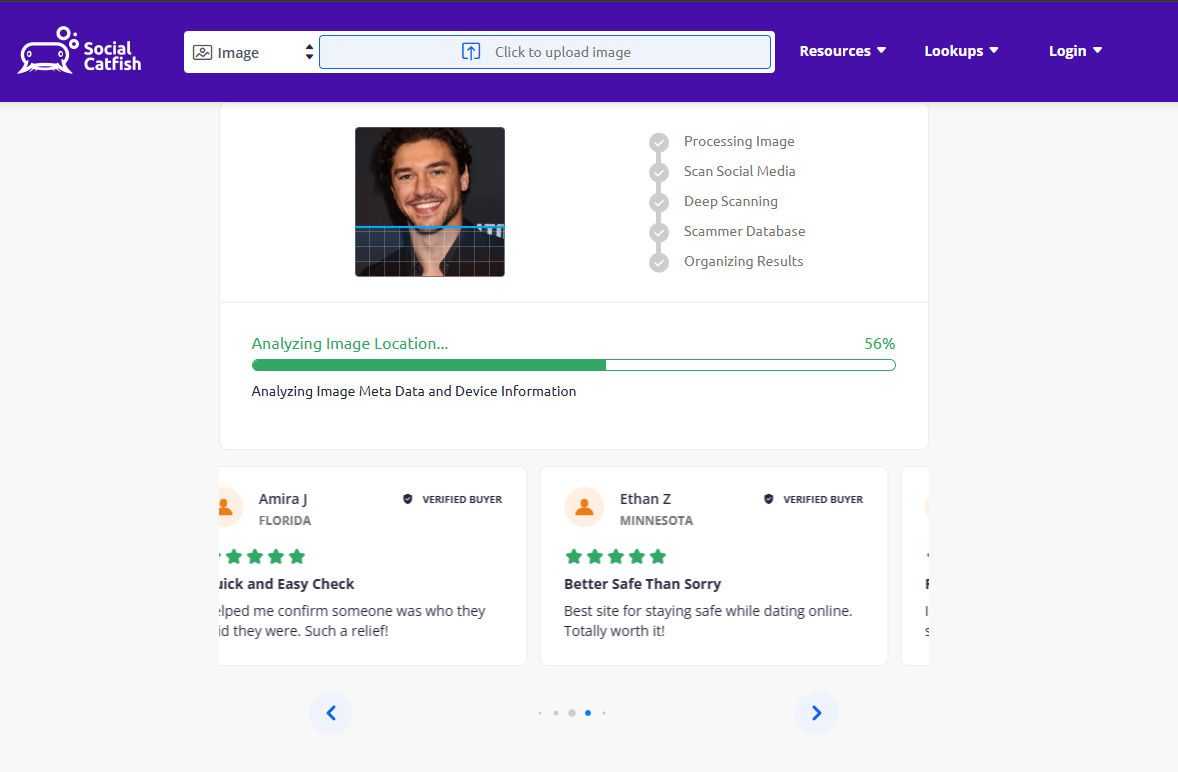This screenshot has width=1178, height=772.
Task: Click the Better Safe Than Sorry review title
Action: (642, 584)
